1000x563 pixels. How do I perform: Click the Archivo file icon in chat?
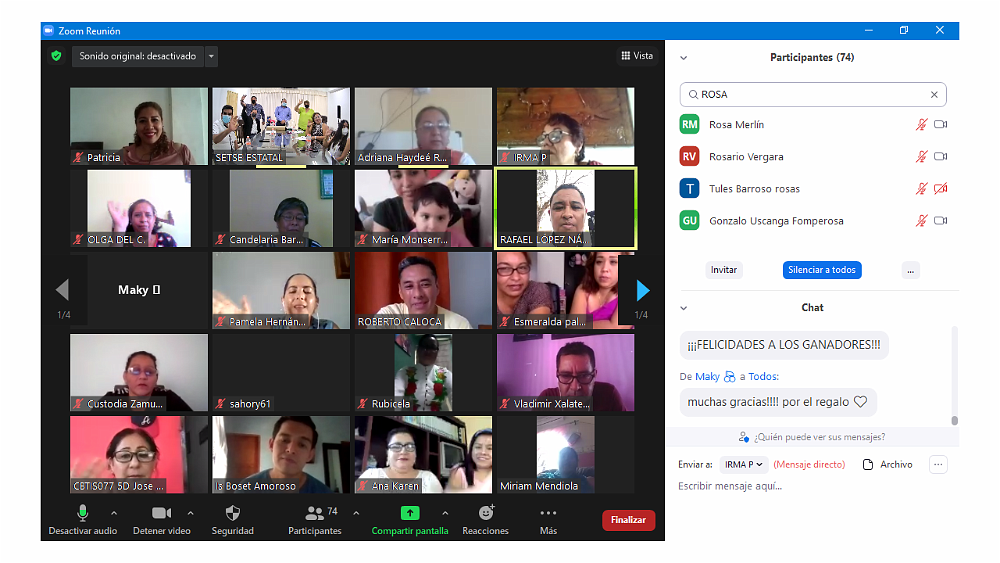point(868,465)
